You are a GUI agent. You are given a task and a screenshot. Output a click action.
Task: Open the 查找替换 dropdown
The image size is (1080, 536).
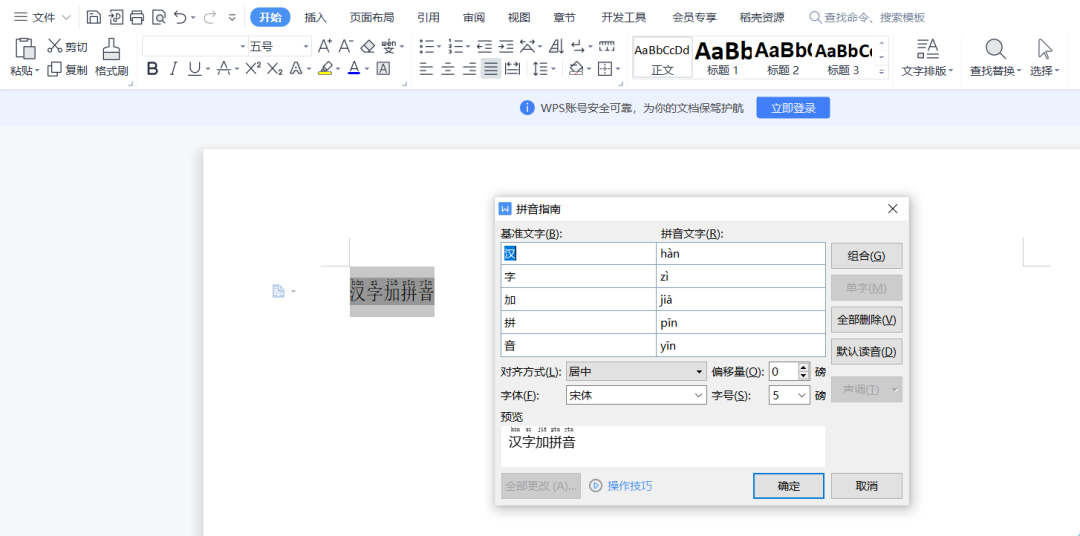[996, 56]
